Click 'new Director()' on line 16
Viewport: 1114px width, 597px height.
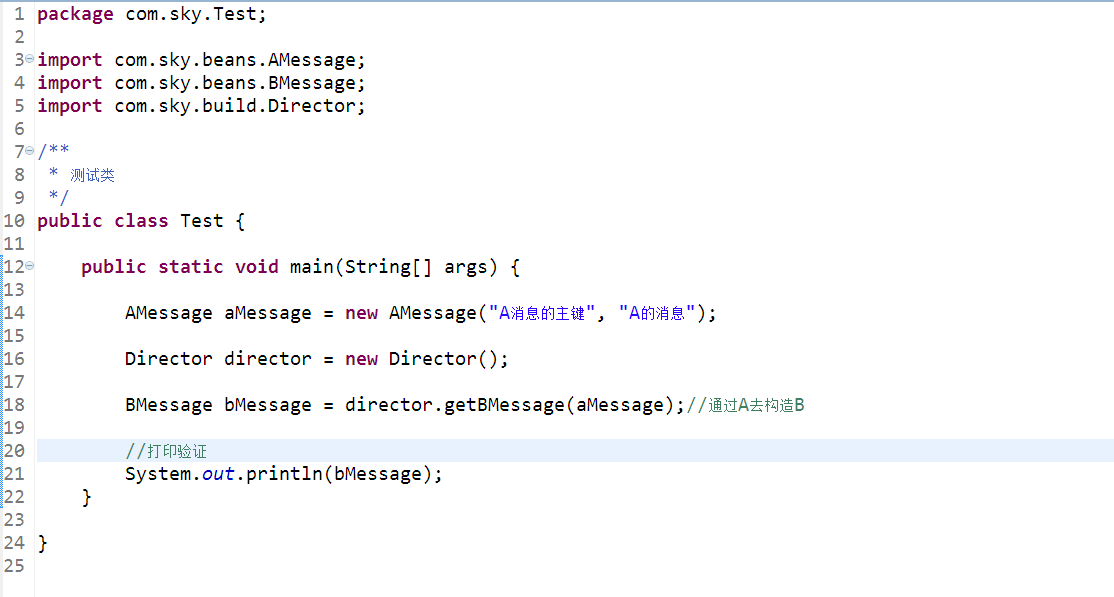tap(422, 359)
